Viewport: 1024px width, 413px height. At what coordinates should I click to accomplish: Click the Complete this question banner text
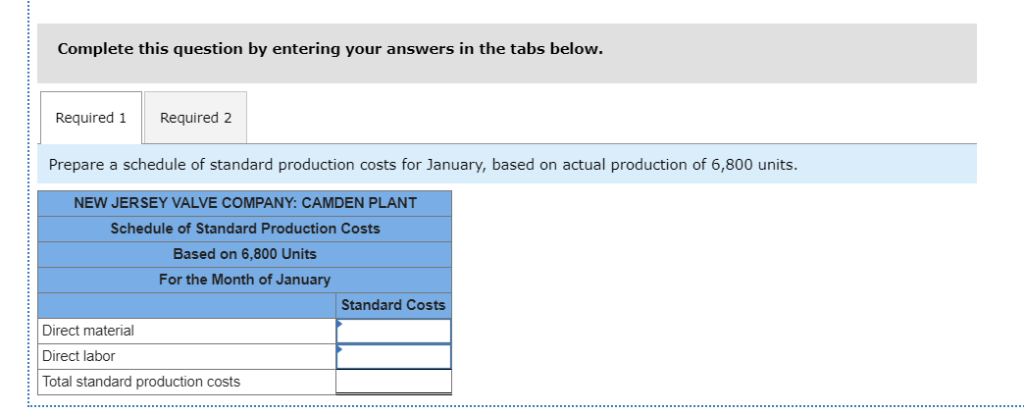tap(330, 49)
